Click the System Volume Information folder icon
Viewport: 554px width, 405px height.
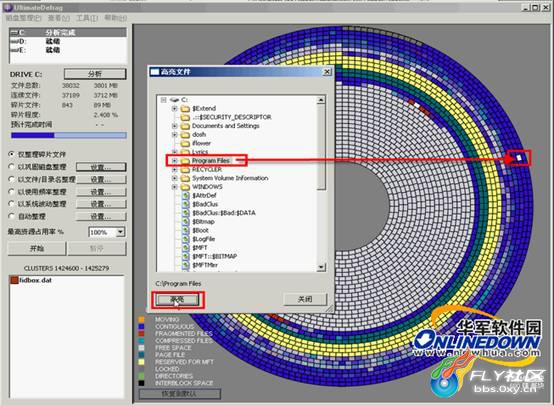point(185,178)
